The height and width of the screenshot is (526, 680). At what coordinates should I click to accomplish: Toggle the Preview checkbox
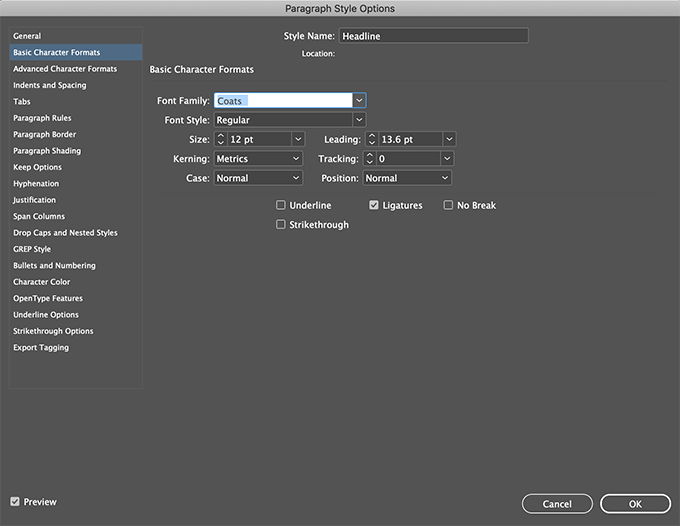click(15, 502)
